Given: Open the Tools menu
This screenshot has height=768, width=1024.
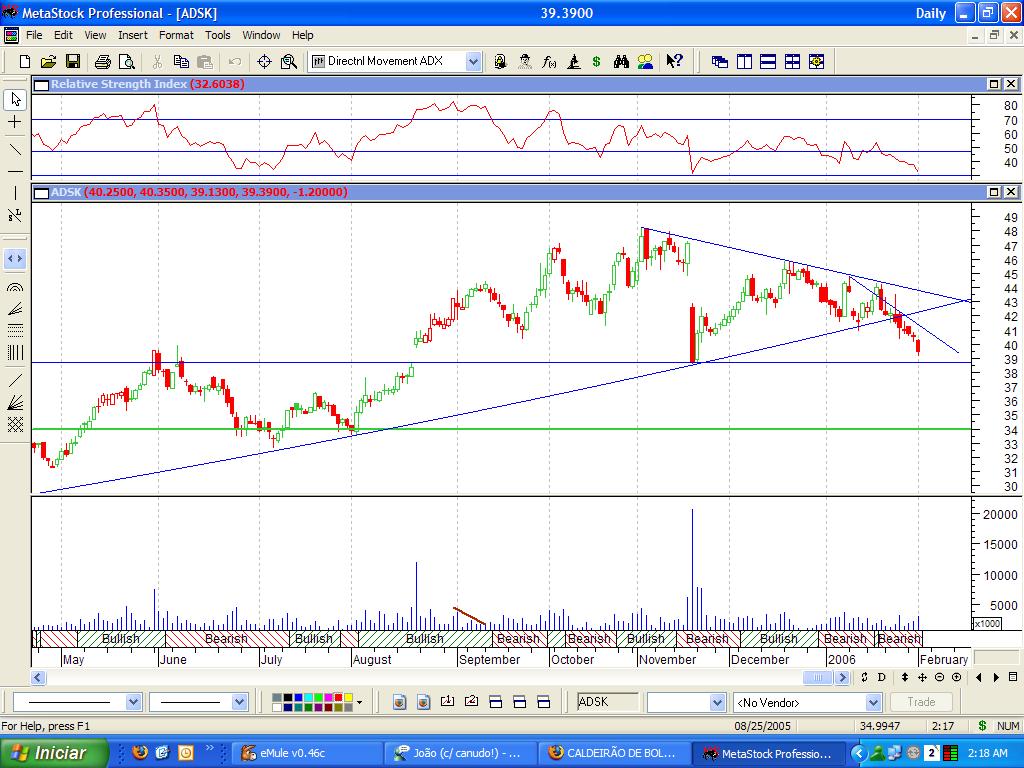Looking at the screenshot, I should (218, 35).
